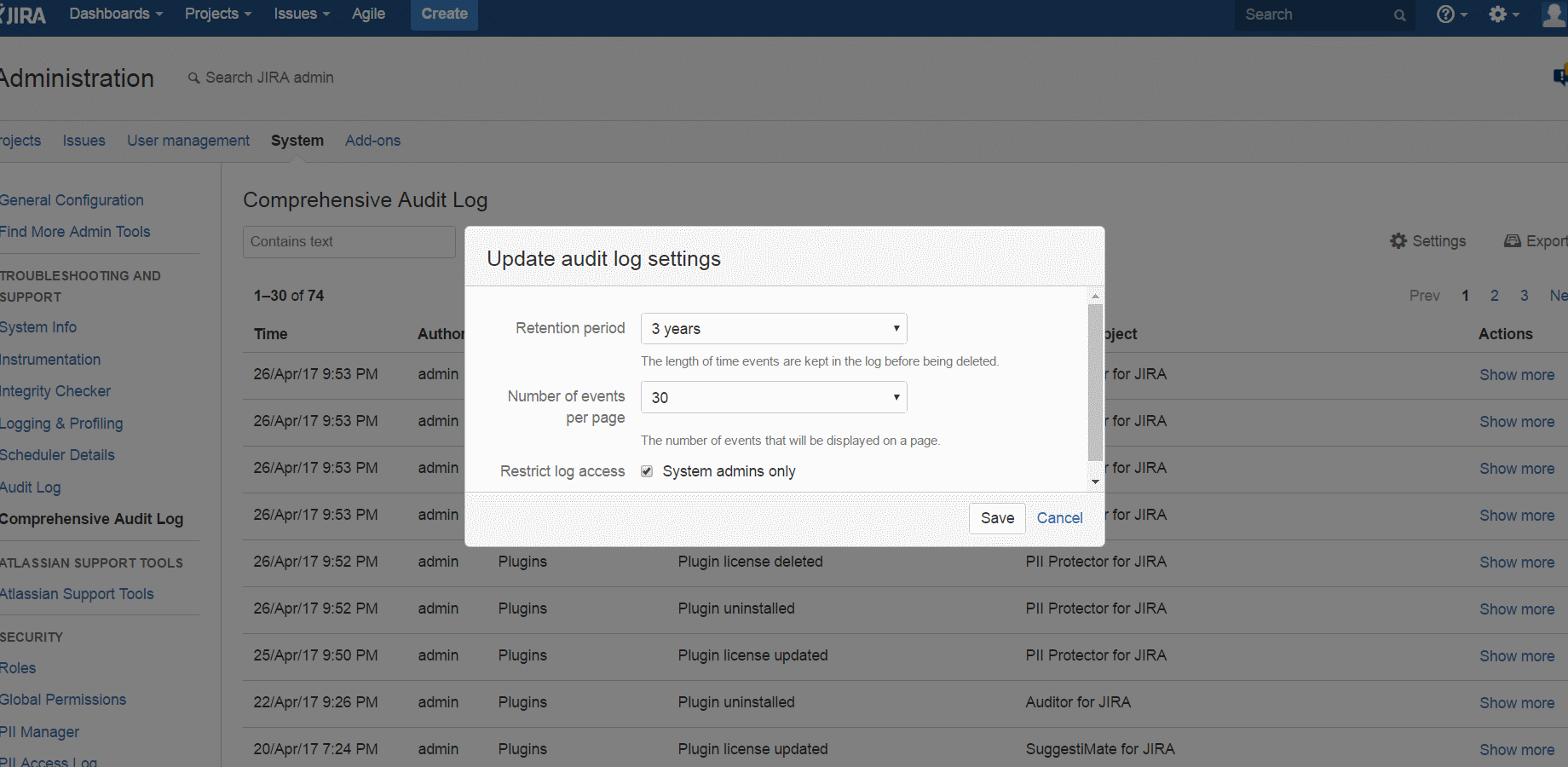The image size is (1568, 767).
Task: Switch to the User management tab
Action: click(x=188, y=141)
